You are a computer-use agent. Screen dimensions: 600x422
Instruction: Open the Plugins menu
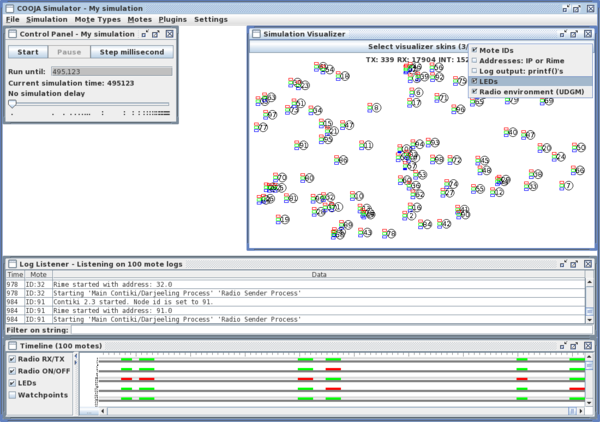point(172,19)
